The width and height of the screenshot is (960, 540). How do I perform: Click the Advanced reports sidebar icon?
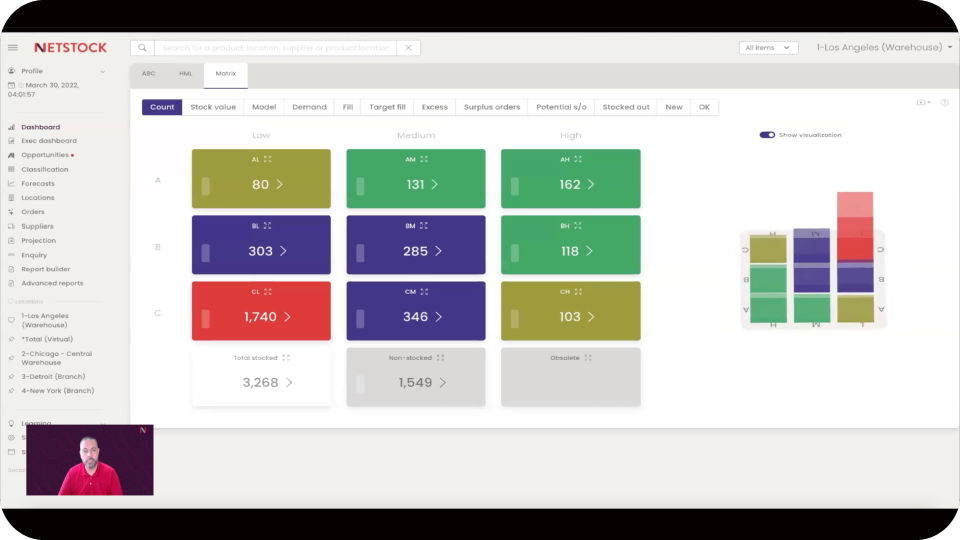pyautogui.click(x=11, y=283)
